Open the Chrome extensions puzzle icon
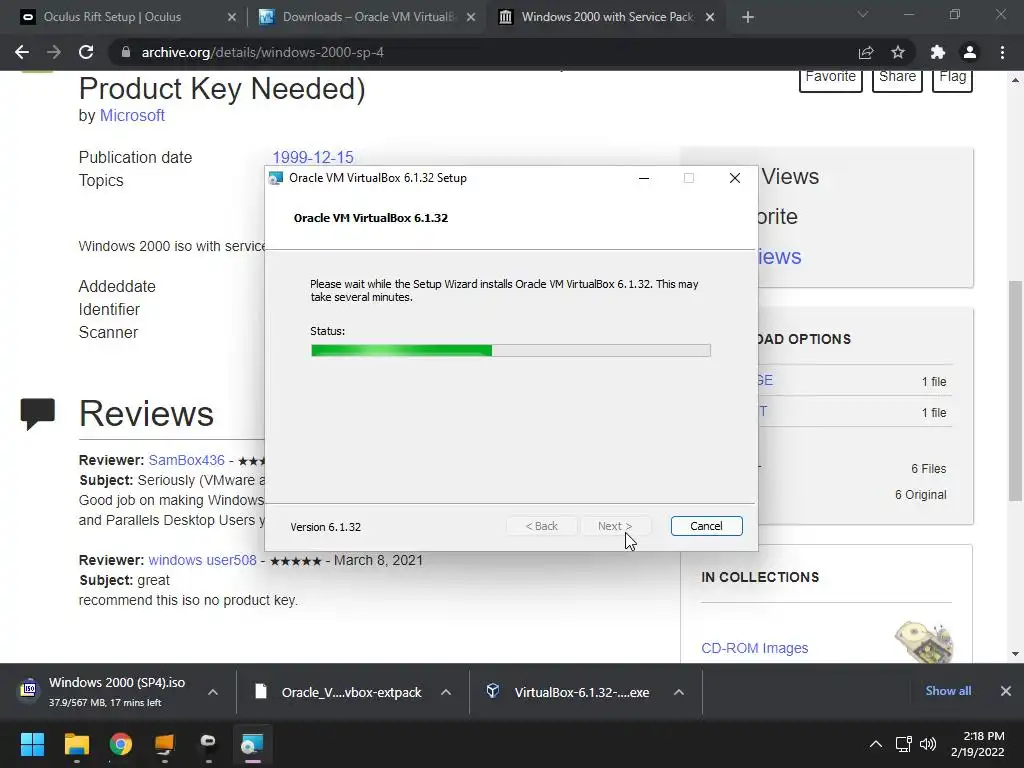Screen dimensions: 1024x768 [938, 52]
